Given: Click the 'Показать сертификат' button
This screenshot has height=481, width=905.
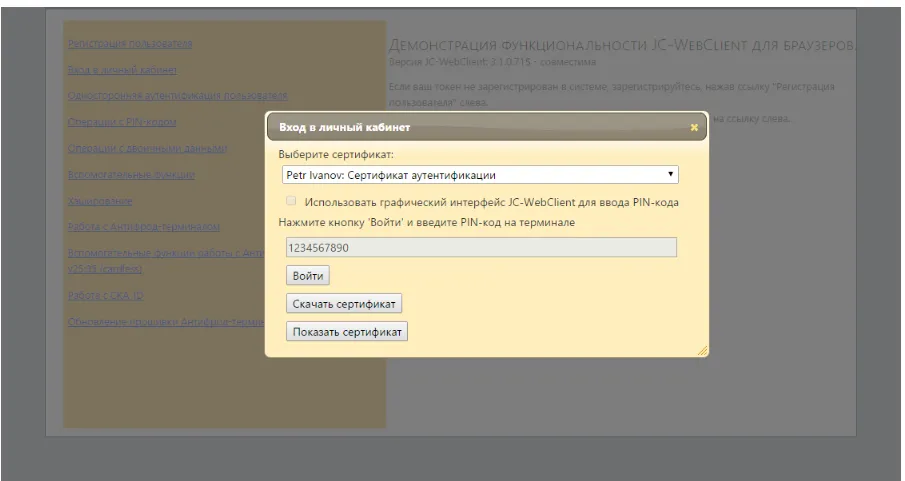Looking at the screenshot, I should [347, 331].
